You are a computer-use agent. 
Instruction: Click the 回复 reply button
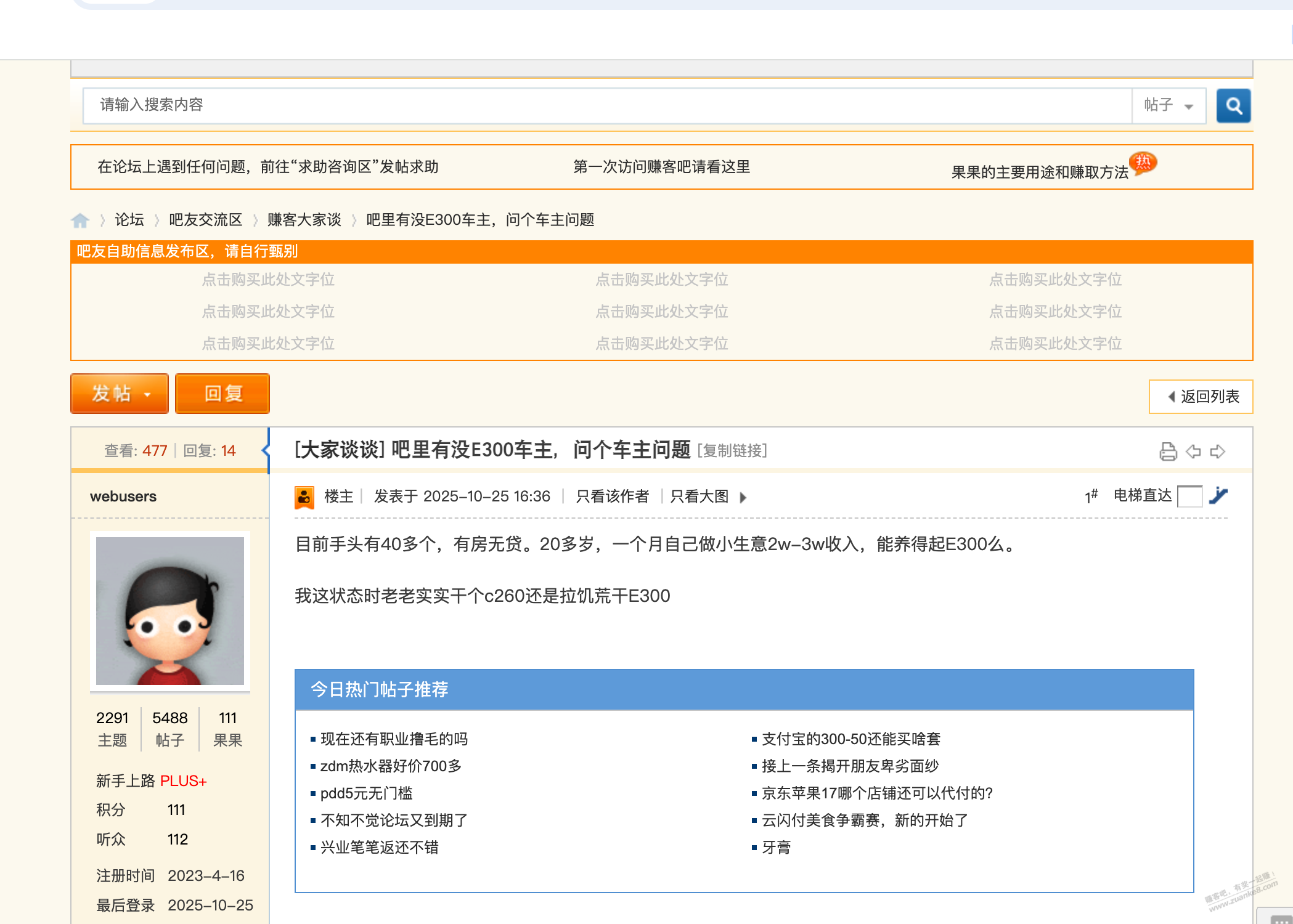point(222,394)
